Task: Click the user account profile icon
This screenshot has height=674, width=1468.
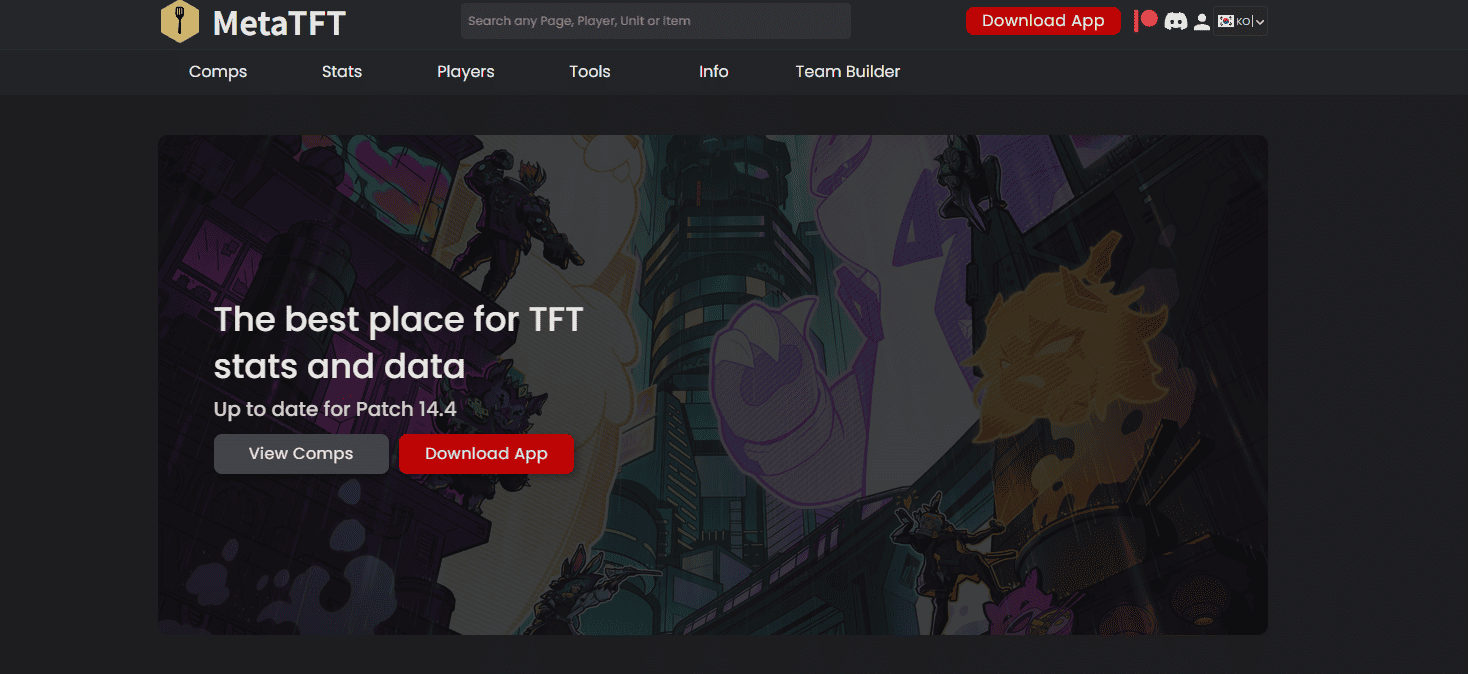Action: 1202,21
